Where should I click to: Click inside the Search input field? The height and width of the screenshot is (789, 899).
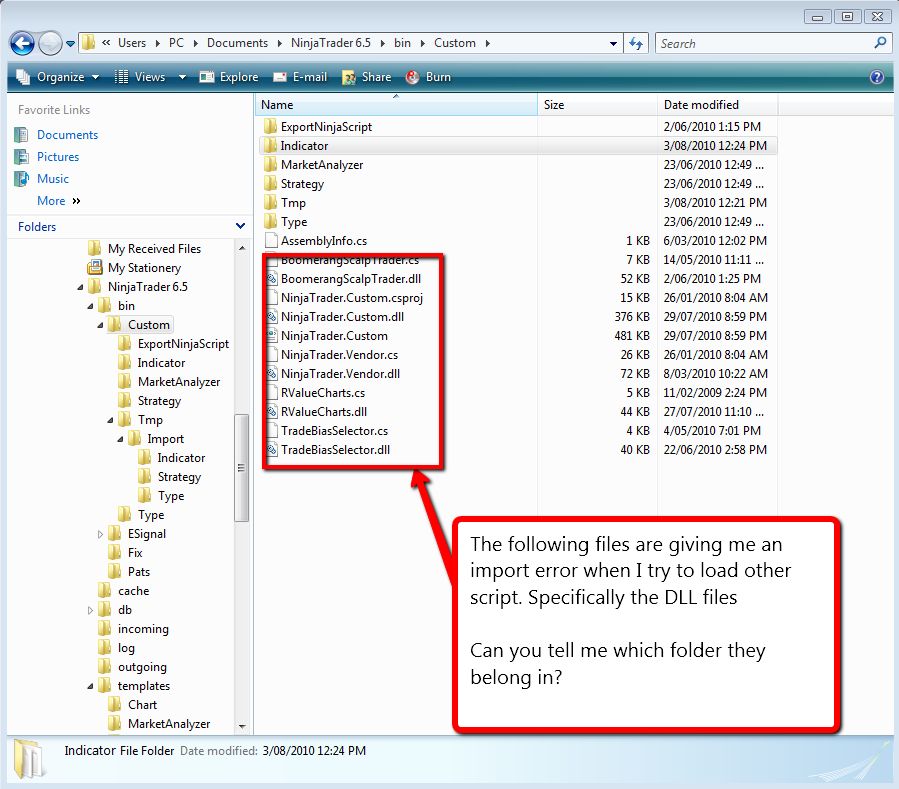click(763, 44)
